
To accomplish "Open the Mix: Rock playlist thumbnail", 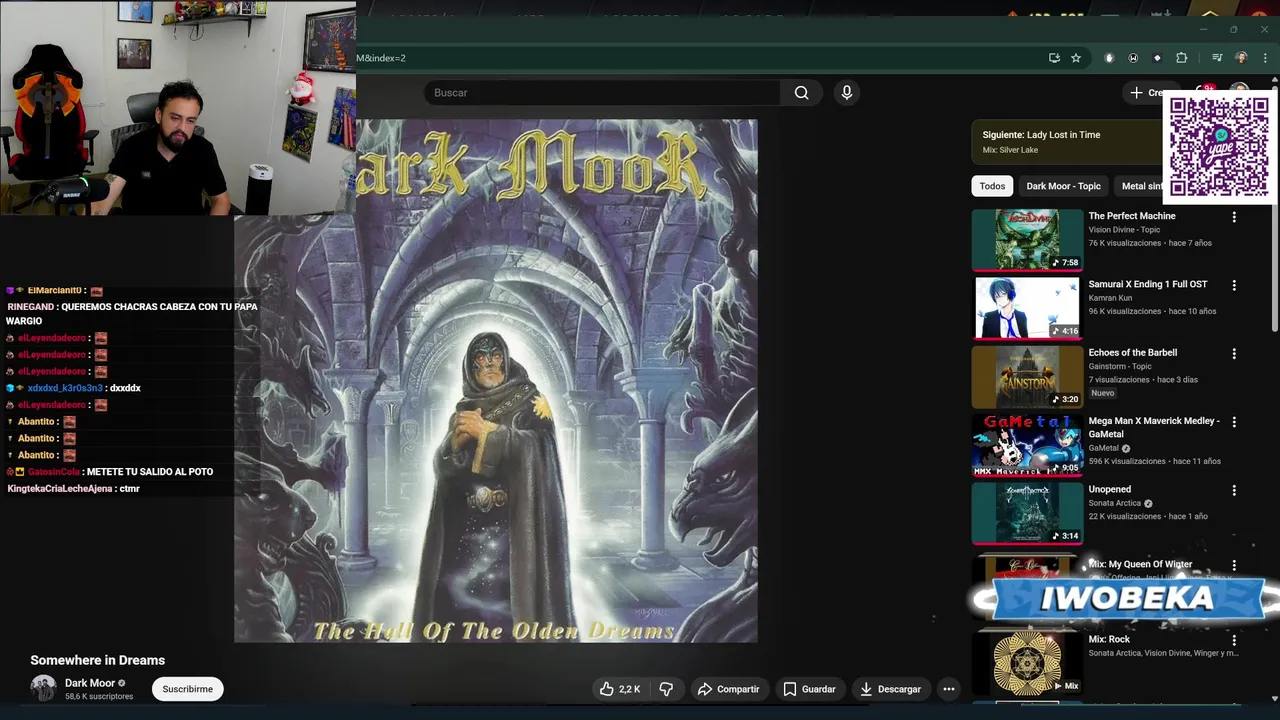I will pyautogui.click(x=1027, y=662).
